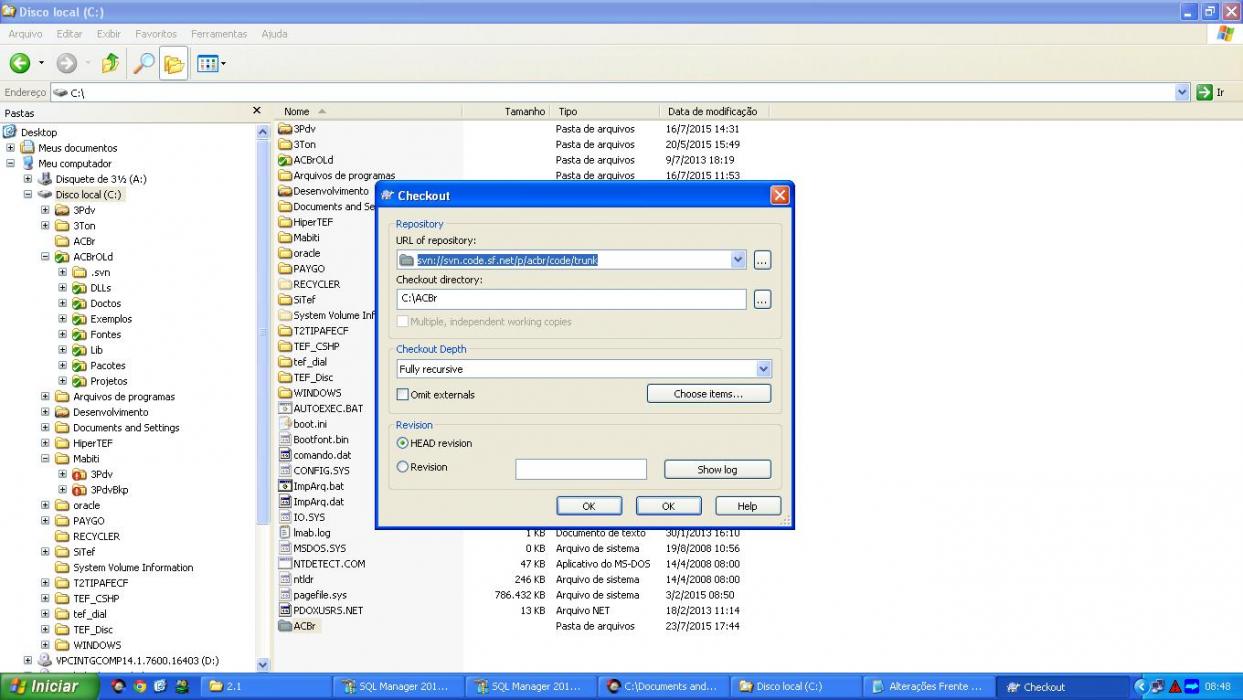Enable the Omit externals checkbox
Viewport: 1243px width, 700px height.
403,395
